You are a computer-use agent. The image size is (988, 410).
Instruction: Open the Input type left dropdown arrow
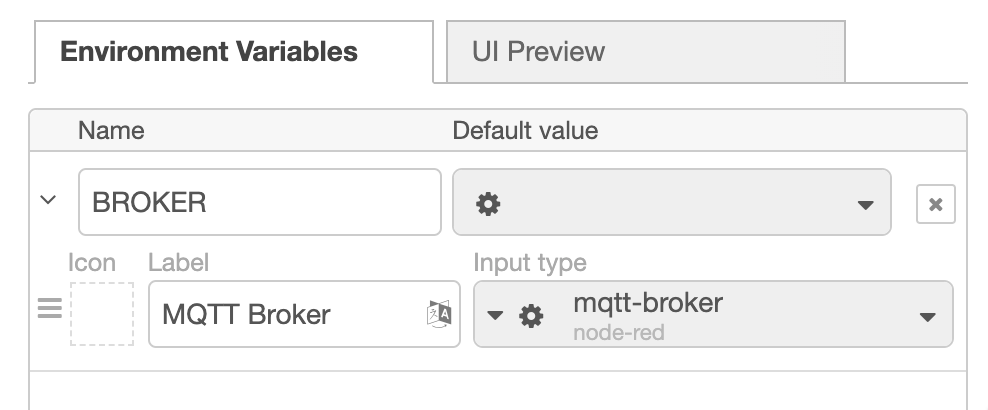pyautogui.click(x=495, y=315)
